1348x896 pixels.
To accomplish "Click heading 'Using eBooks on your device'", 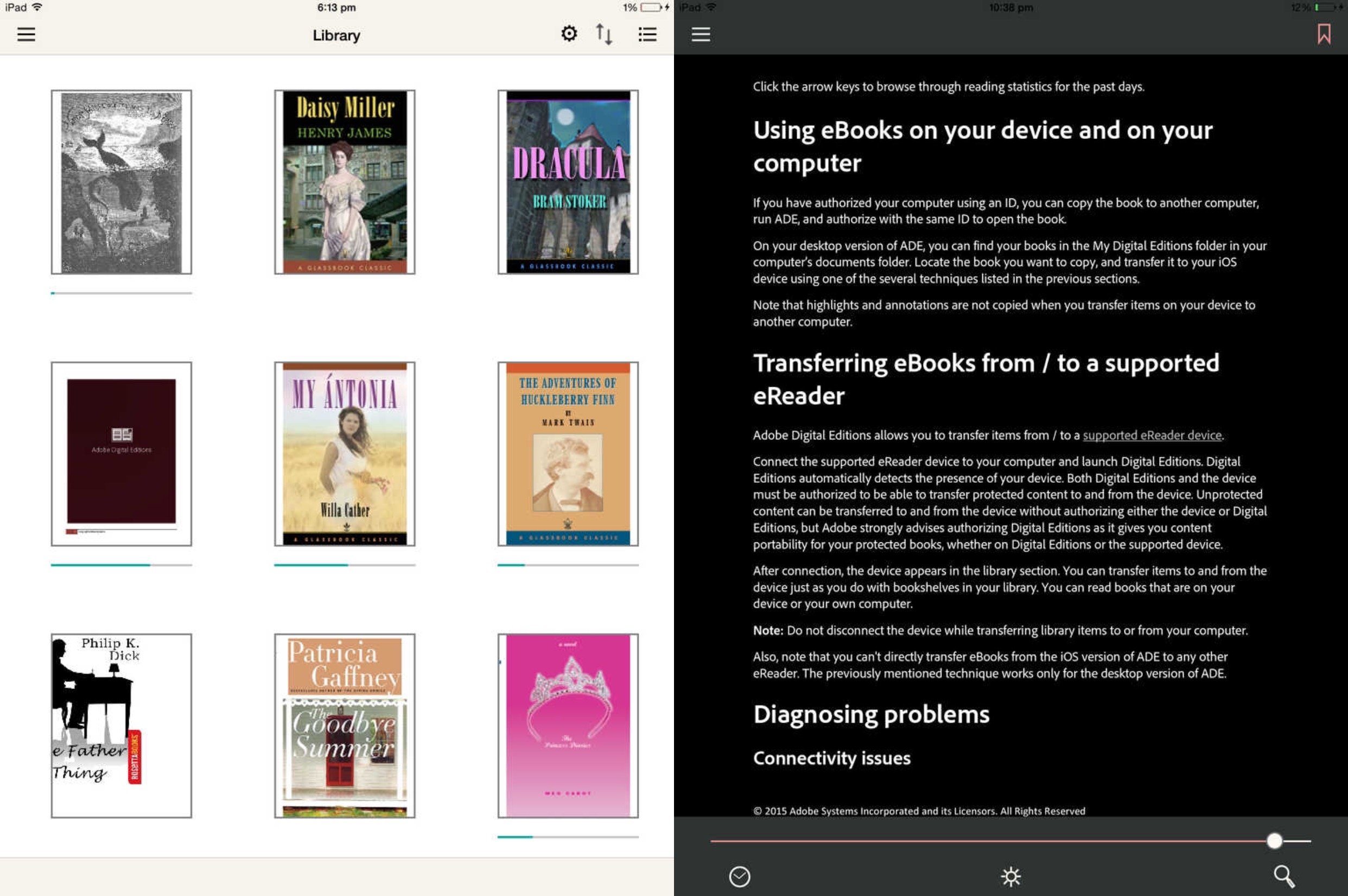I will [983, 146].
